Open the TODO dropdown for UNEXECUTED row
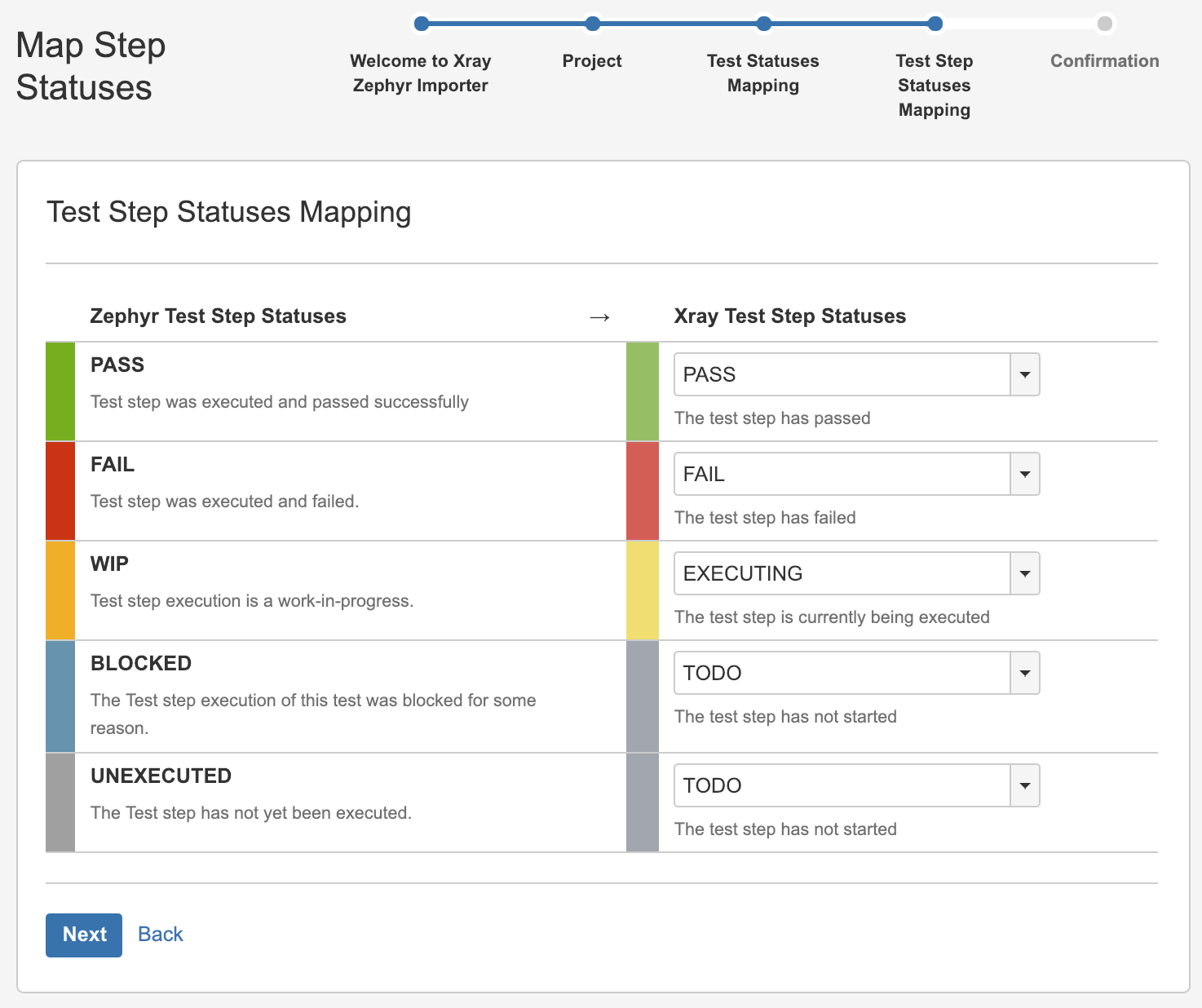This screenshot has width=1202, height=1008. coord(856,785)
